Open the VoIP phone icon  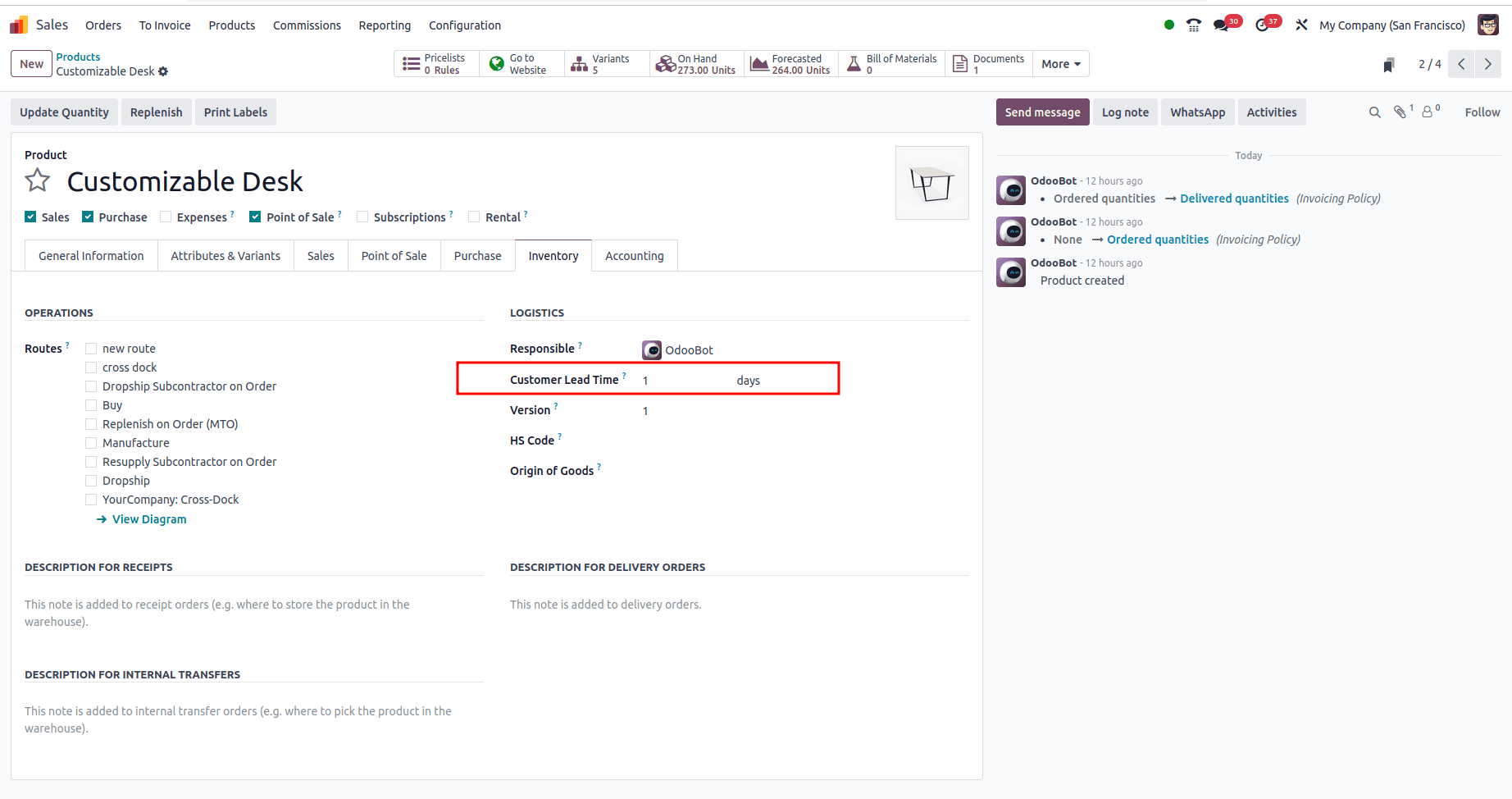[x=1194, y=25]
